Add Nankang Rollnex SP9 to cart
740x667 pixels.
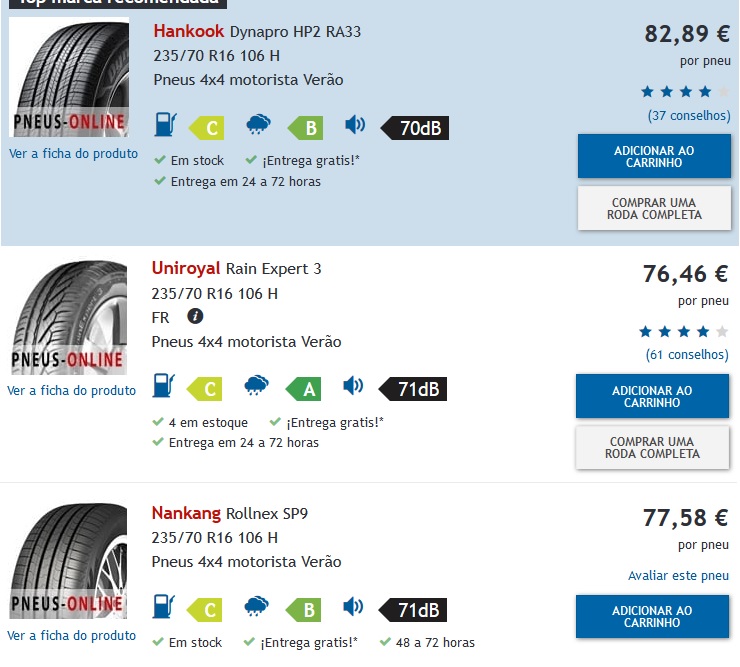click(x=652, y=617)
